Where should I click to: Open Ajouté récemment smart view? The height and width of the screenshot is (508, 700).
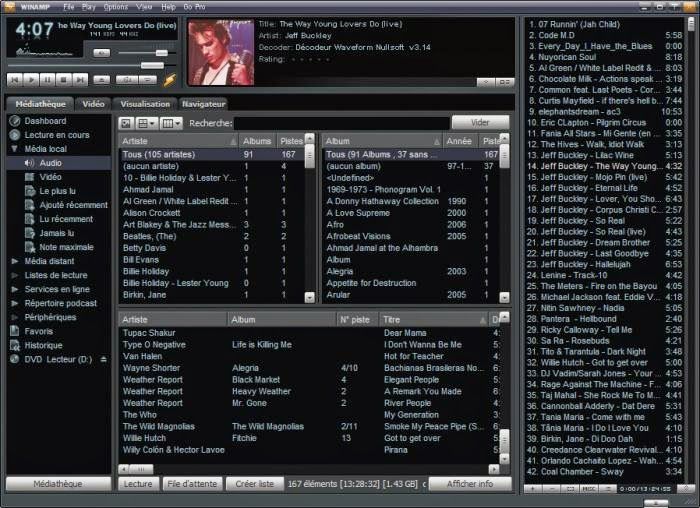coord(73,205)
